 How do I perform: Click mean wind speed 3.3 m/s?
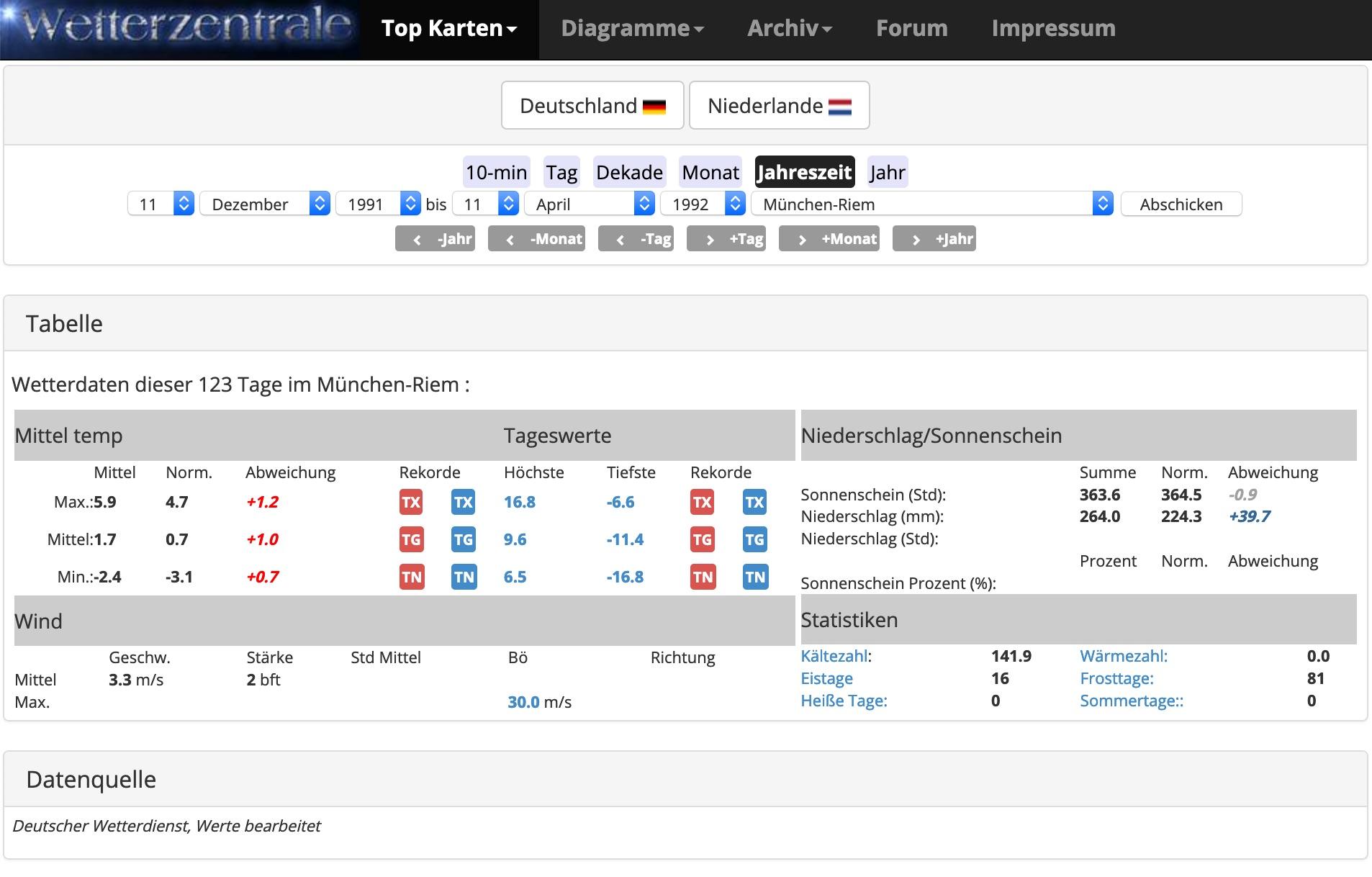point(136,680)
